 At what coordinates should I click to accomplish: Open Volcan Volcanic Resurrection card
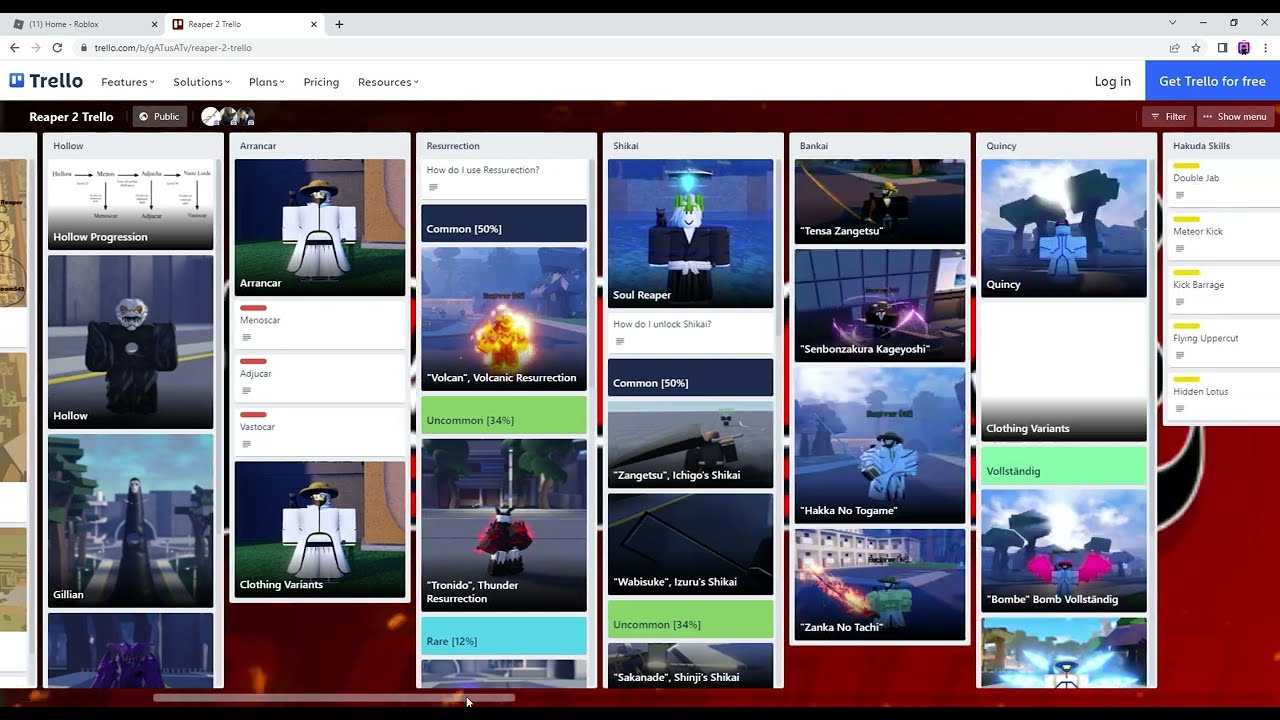pyautogui.click(x=504, y=318)
